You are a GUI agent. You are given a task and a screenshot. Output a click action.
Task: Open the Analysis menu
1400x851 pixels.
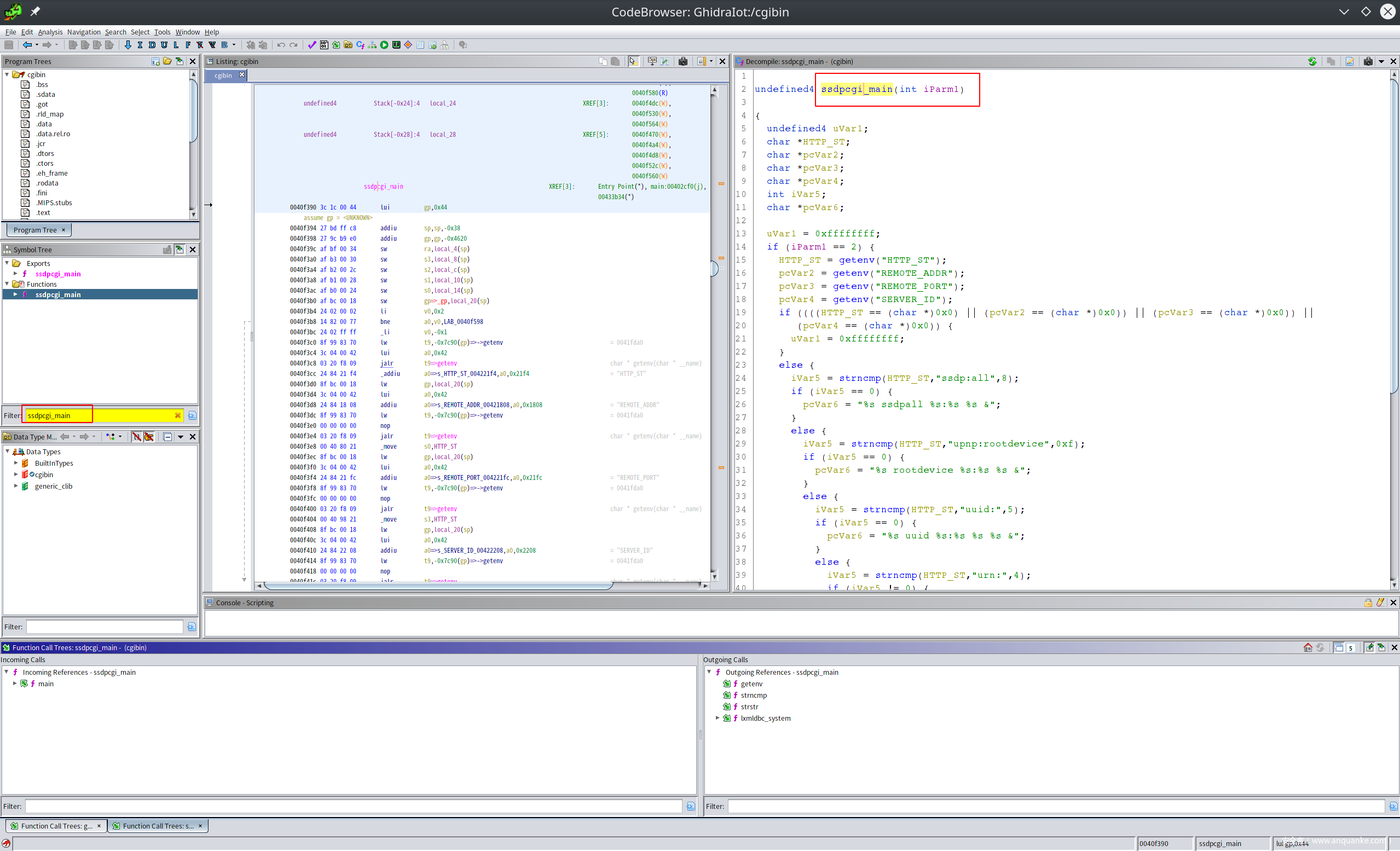pos(50,32)
